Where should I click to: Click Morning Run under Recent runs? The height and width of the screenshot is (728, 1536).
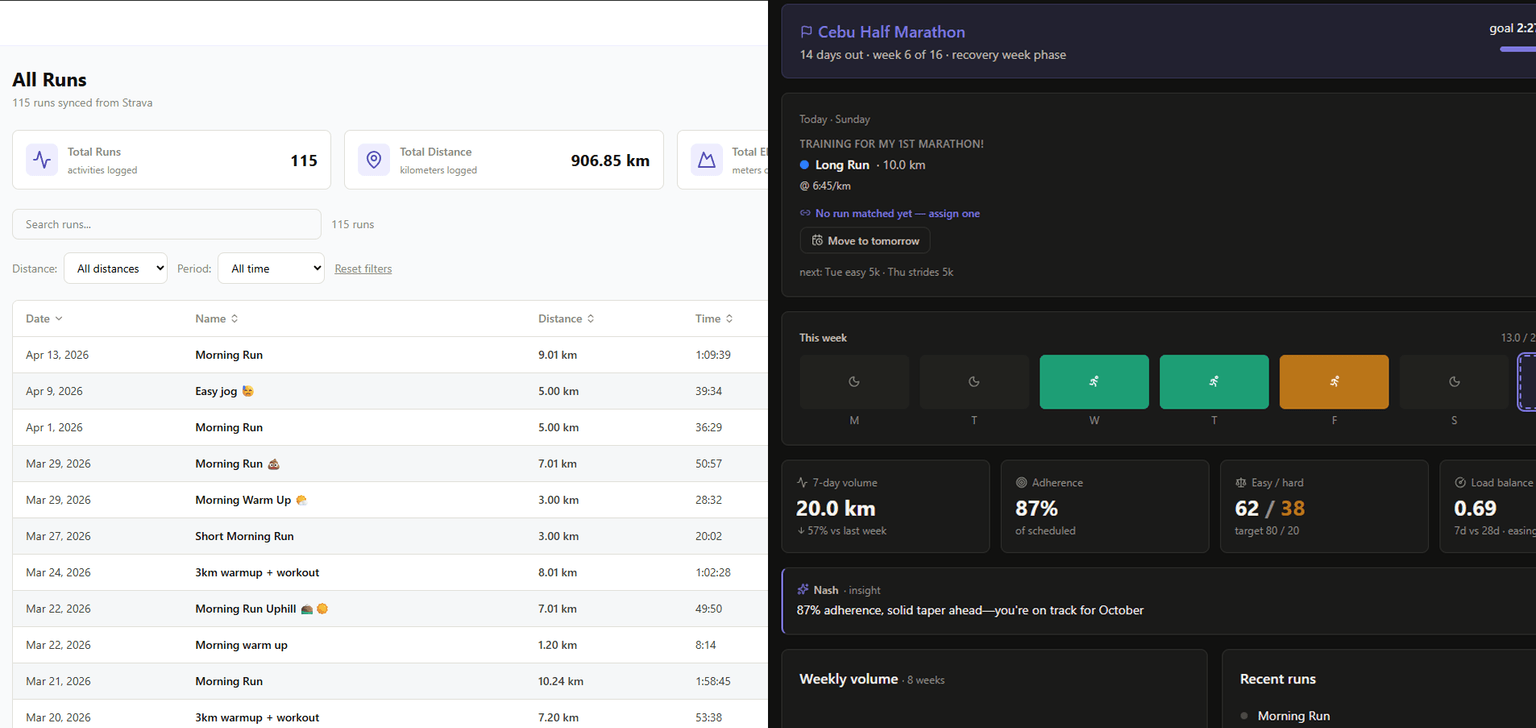point(1294,716)
